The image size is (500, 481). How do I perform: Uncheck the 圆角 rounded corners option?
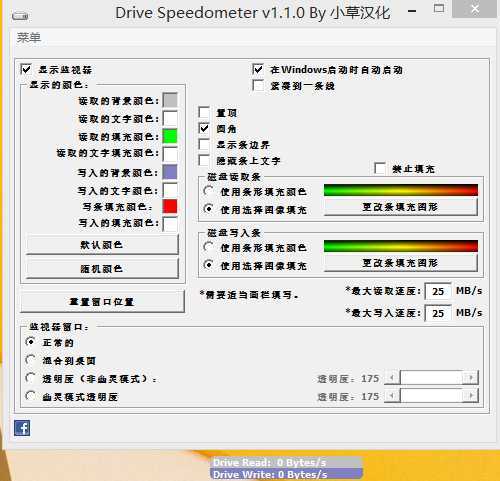(x=204, y=128)
